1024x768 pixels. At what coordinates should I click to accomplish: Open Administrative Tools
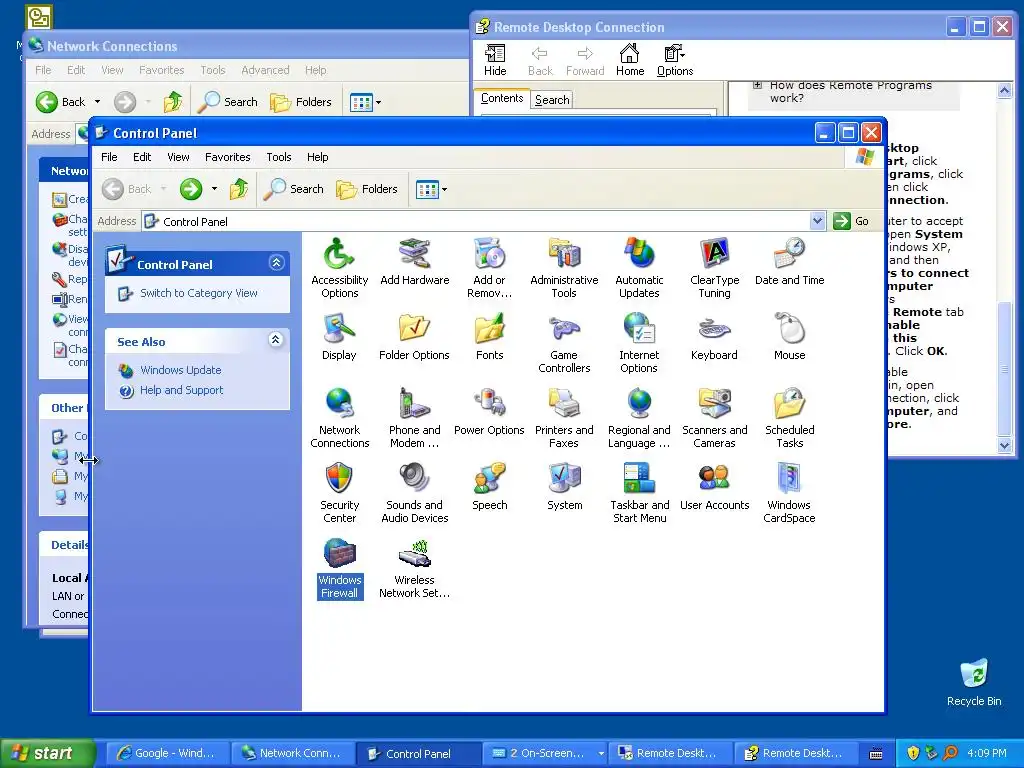pyautogui.click(x=564, y=268)
